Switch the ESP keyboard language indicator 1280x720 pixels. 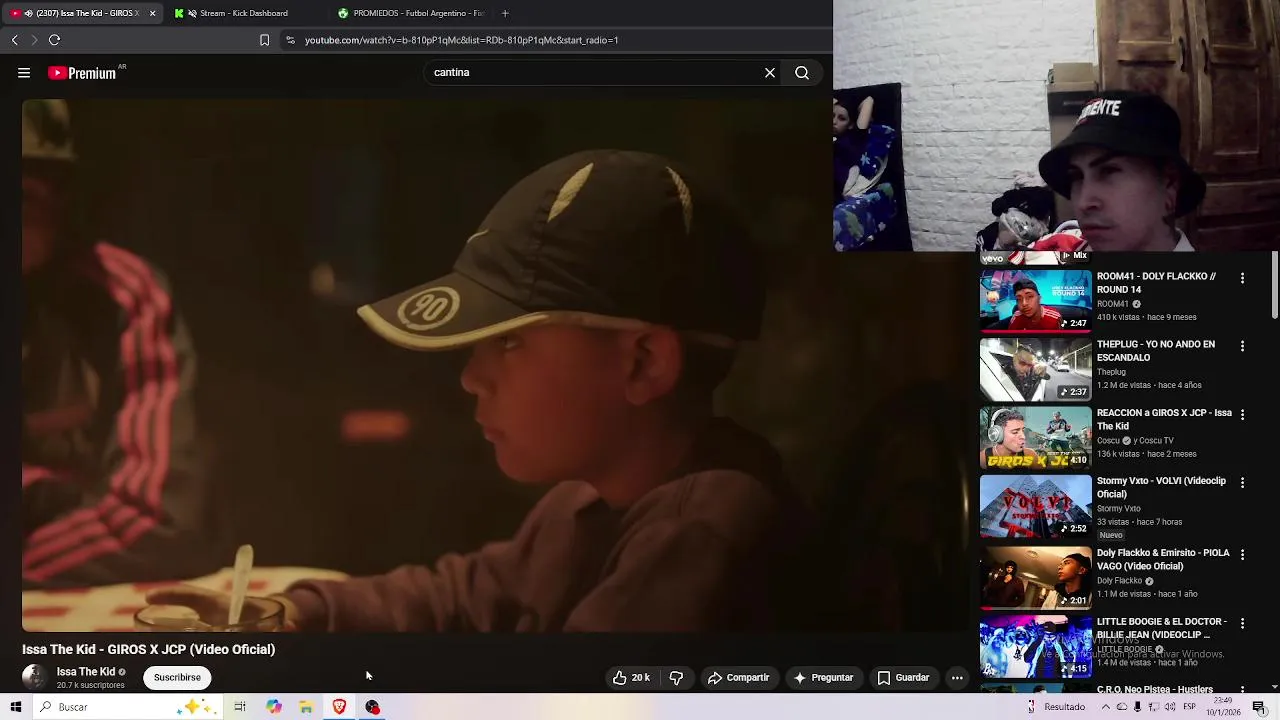coord(1189,707)
